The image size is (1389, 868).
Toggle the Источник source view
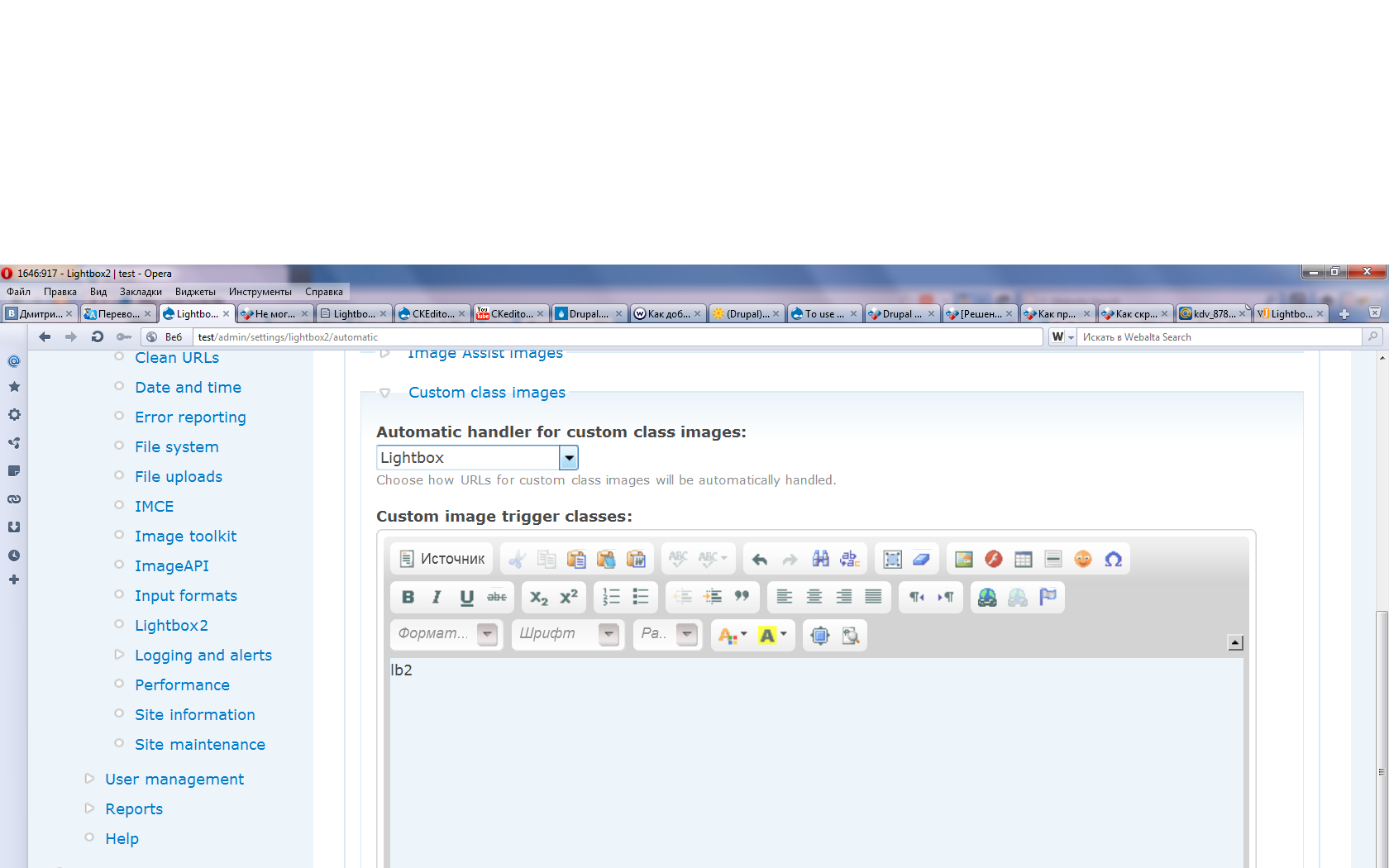[x=442, y=560]
